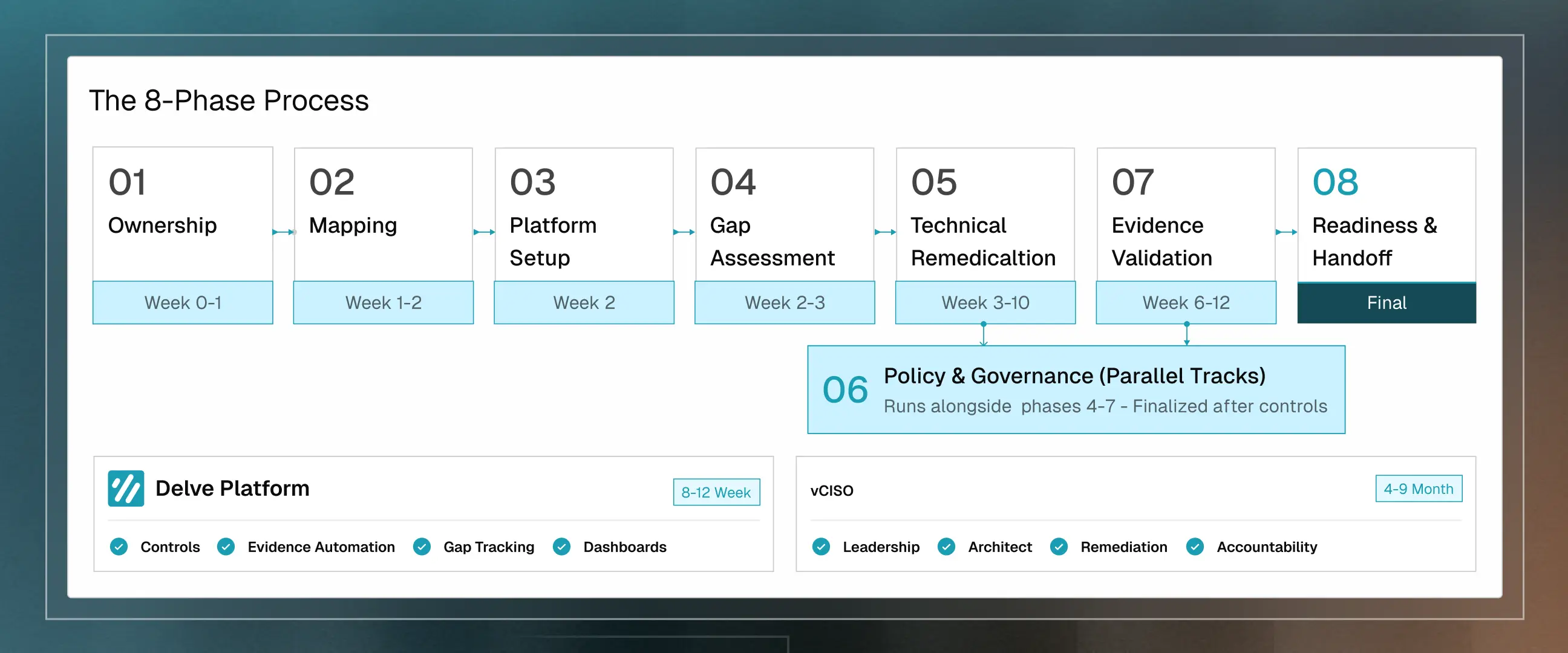
Task: Click the checkmark icon beside Evidence Automation
Action: point(226,547)
